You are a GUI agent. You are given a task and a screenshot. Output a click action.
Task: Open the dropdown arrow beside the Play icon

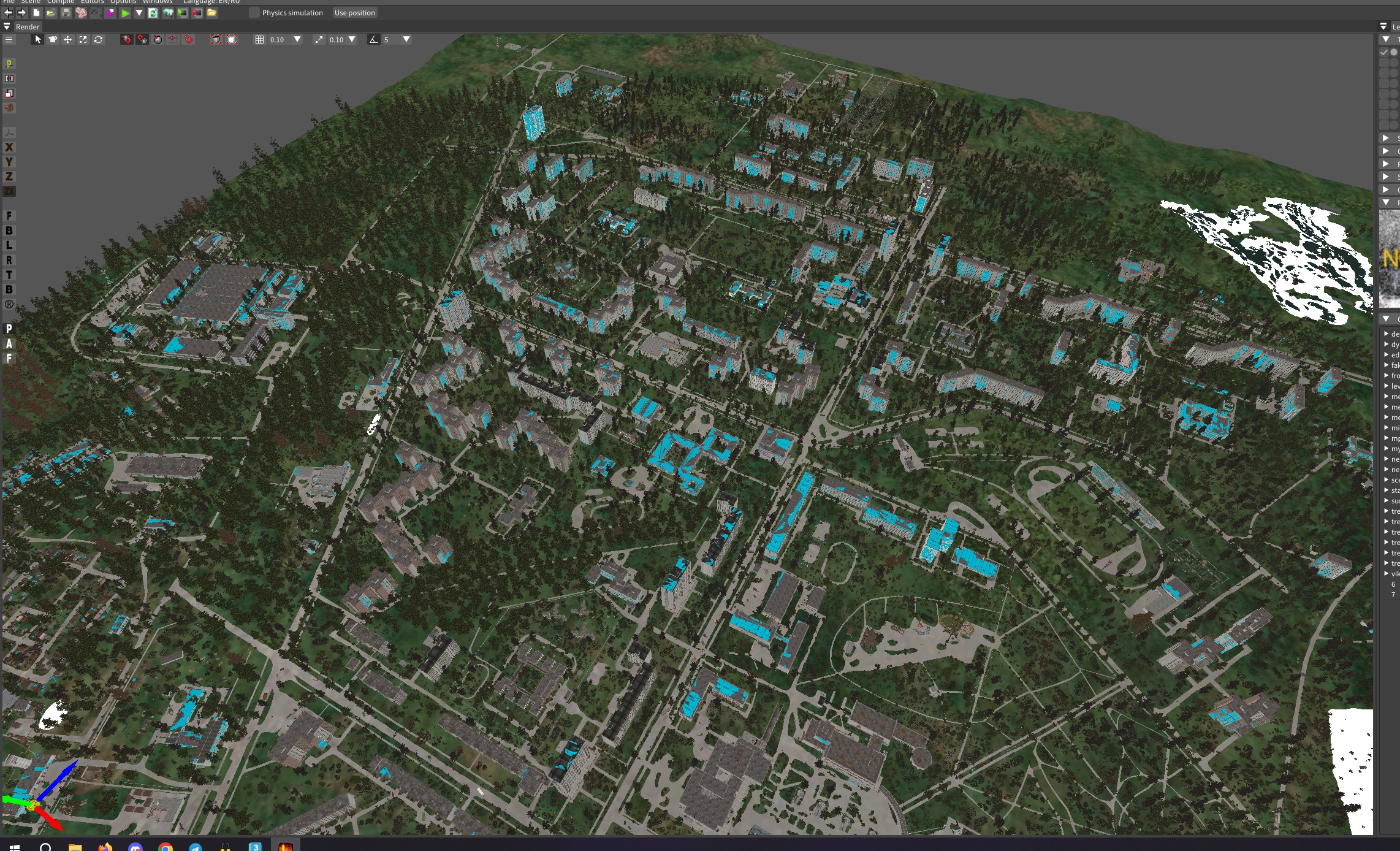click(139, 13)
